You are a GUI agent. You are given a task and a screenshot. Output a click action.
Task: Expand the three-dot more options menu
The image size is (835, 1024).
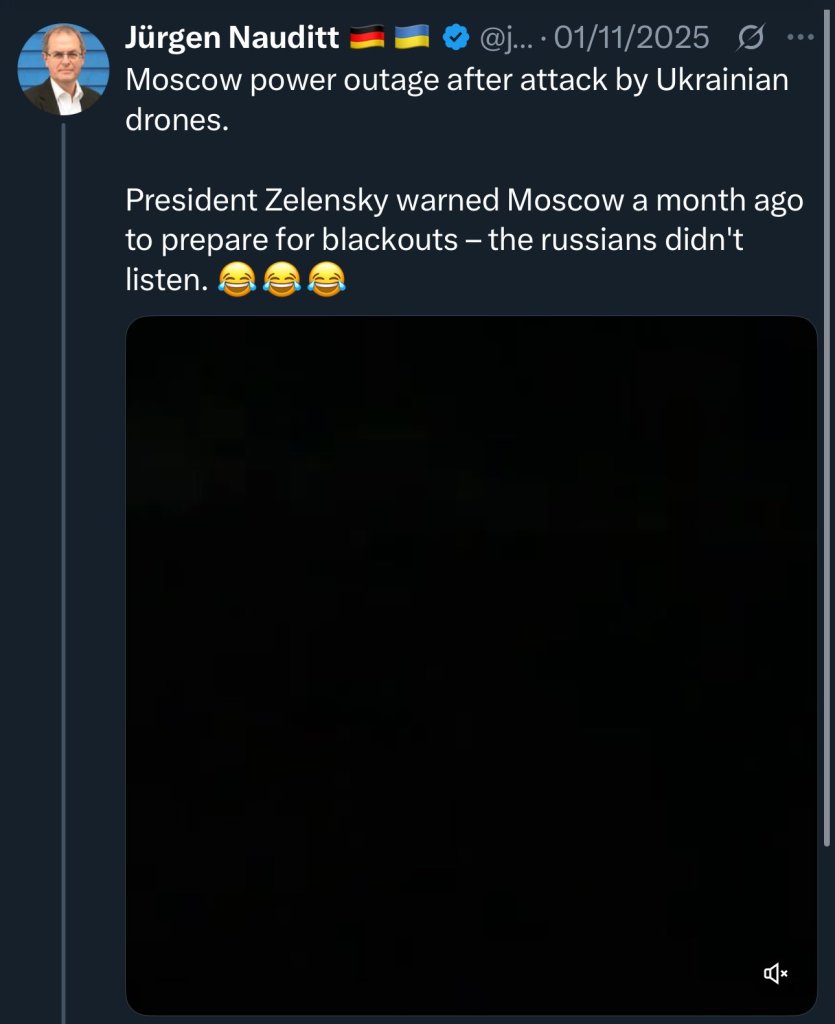coord(801,38)
